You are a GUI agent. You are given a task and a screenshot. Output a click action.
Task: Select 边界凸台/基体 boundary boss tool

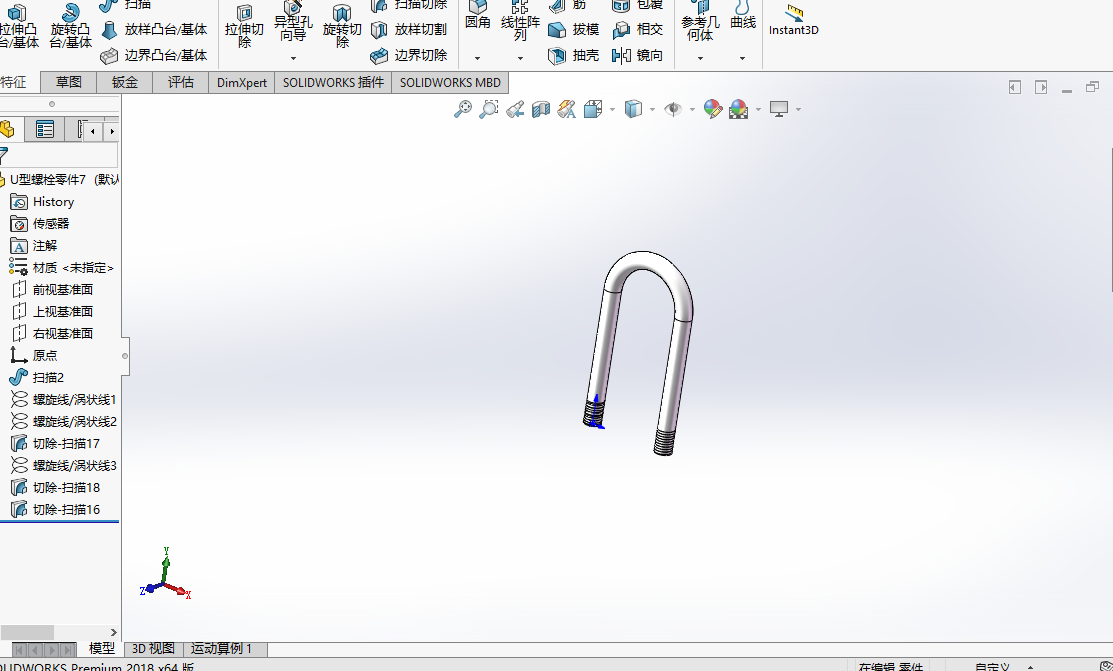click(155, 55)
